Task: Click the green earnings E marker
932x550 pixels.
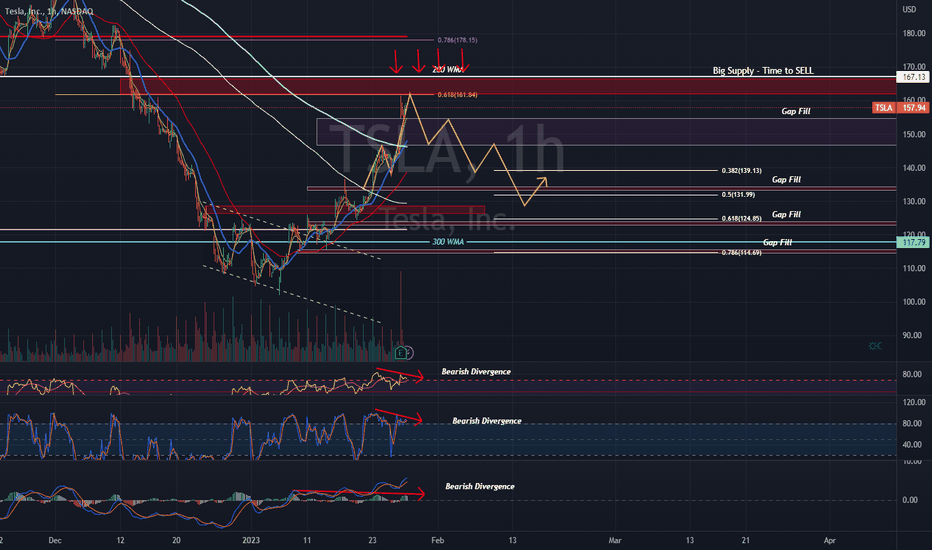Action: [x=401, y=353]
